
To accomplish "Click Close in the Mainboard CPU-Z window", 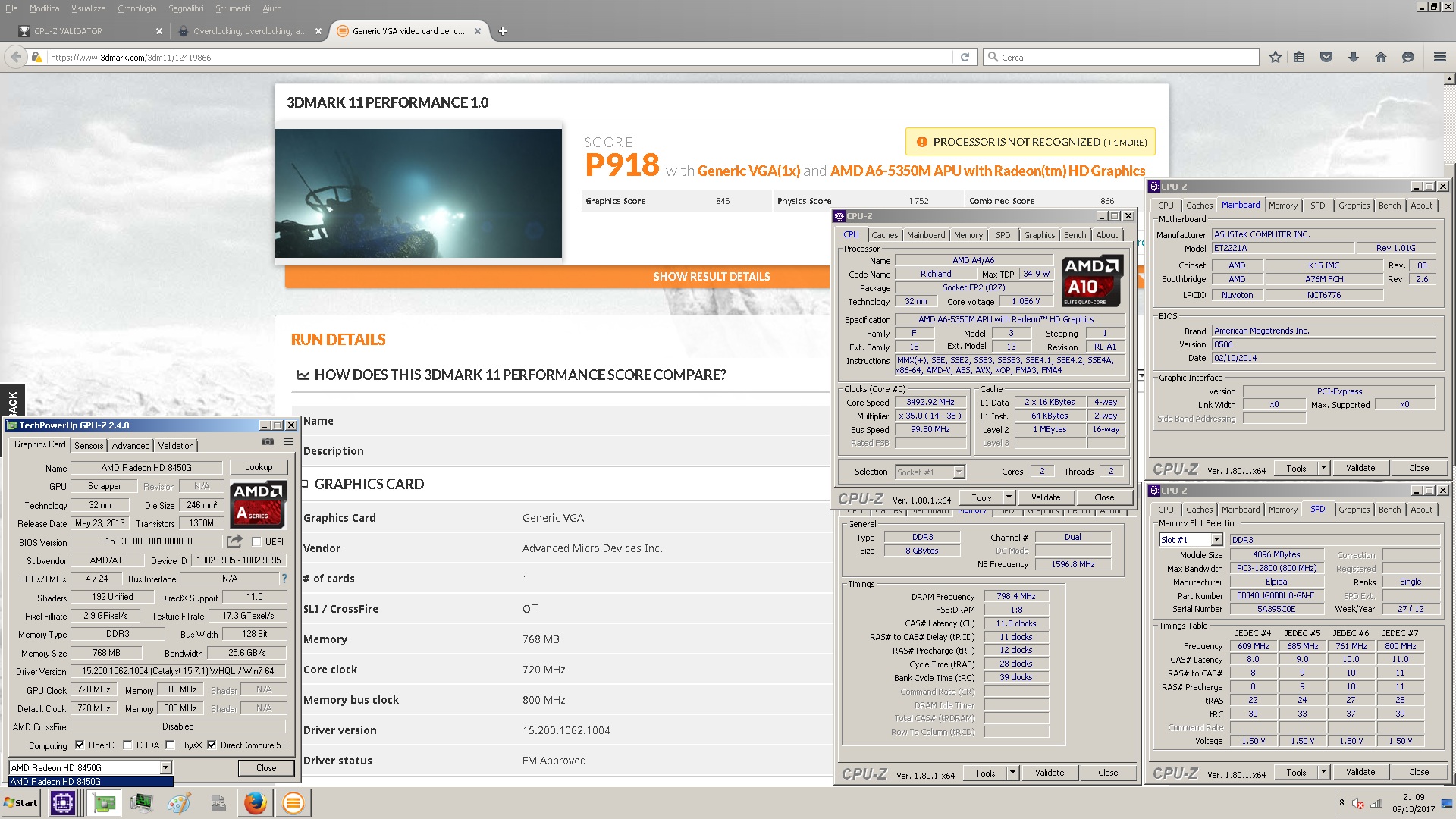I will [1419, 468].
